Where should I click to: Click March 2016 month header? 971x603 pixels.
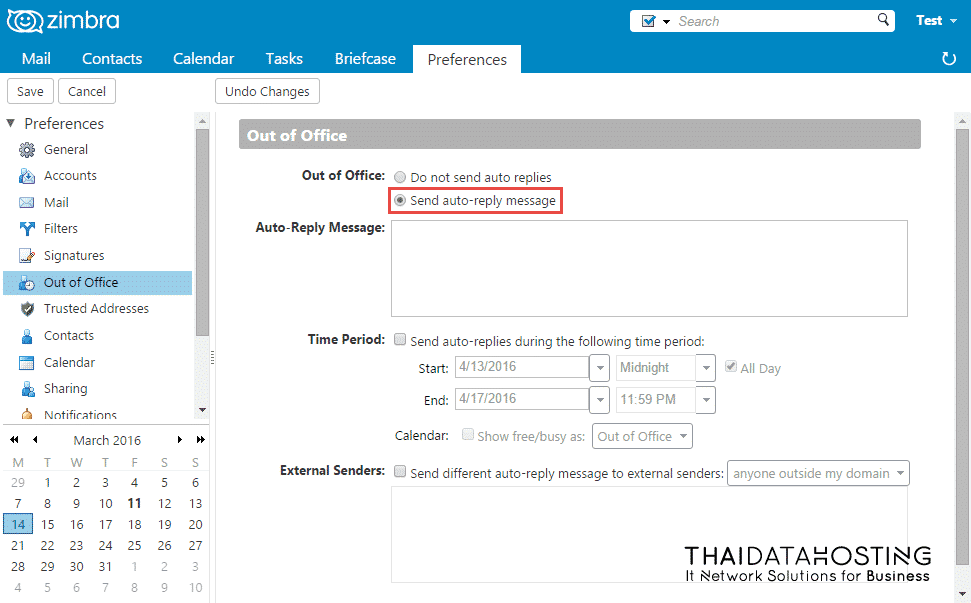click(x=107, y=440)
